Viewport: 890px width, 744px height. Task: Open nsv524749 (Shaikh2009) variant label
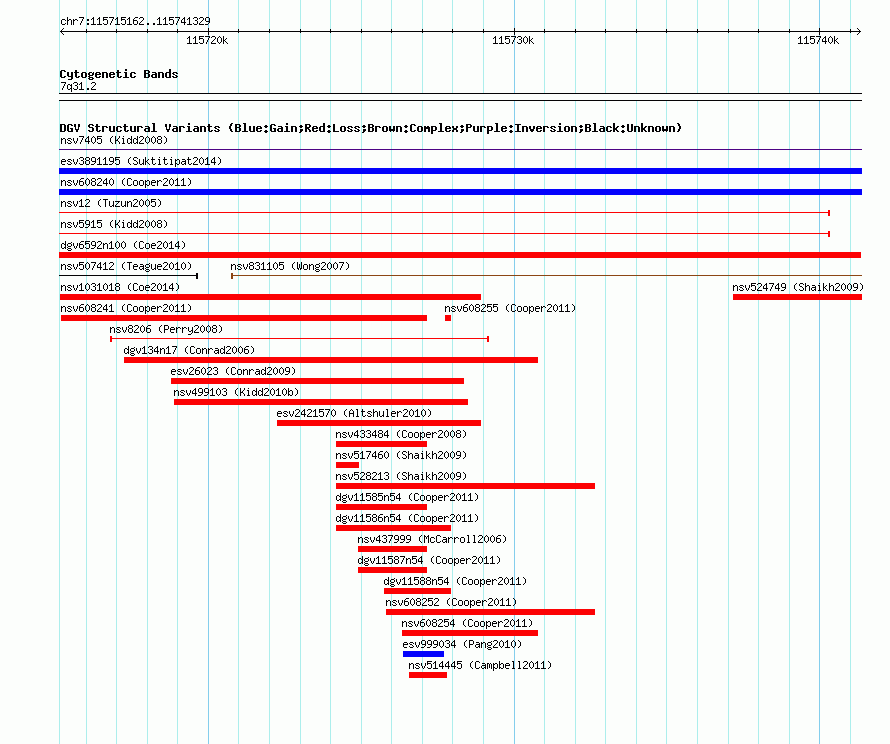tap(798, 287)
